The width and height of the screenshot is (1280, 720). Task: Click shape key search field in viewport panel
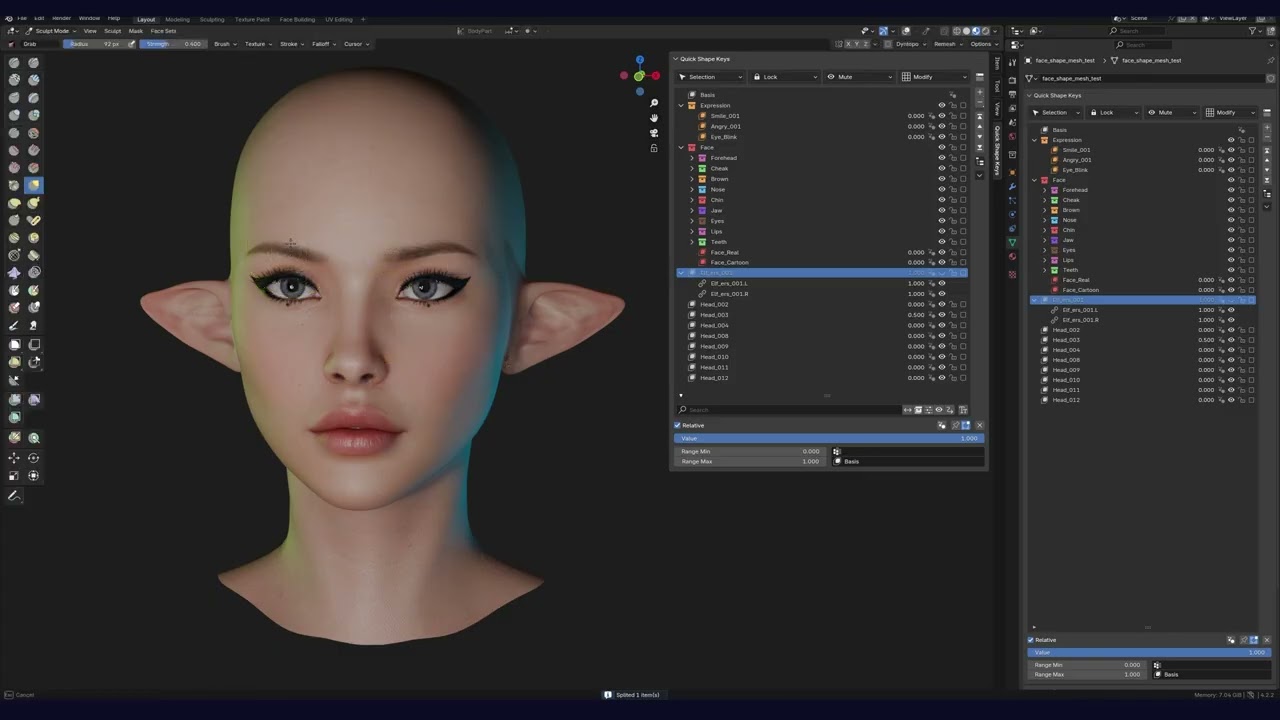(x=789, y=410)
